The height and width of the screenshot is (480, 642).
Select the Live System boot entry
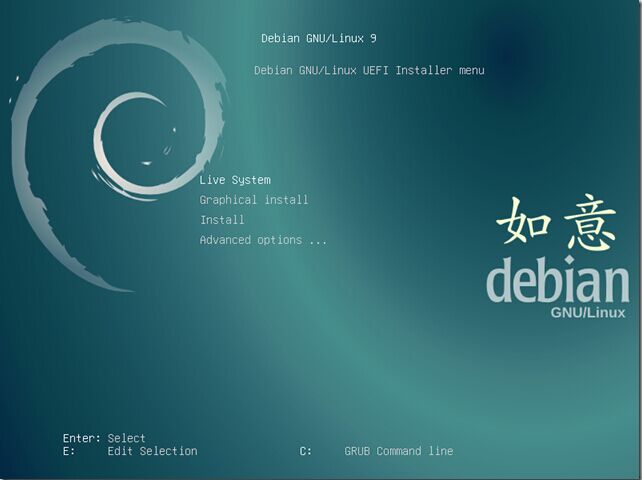tap(235, 180)
